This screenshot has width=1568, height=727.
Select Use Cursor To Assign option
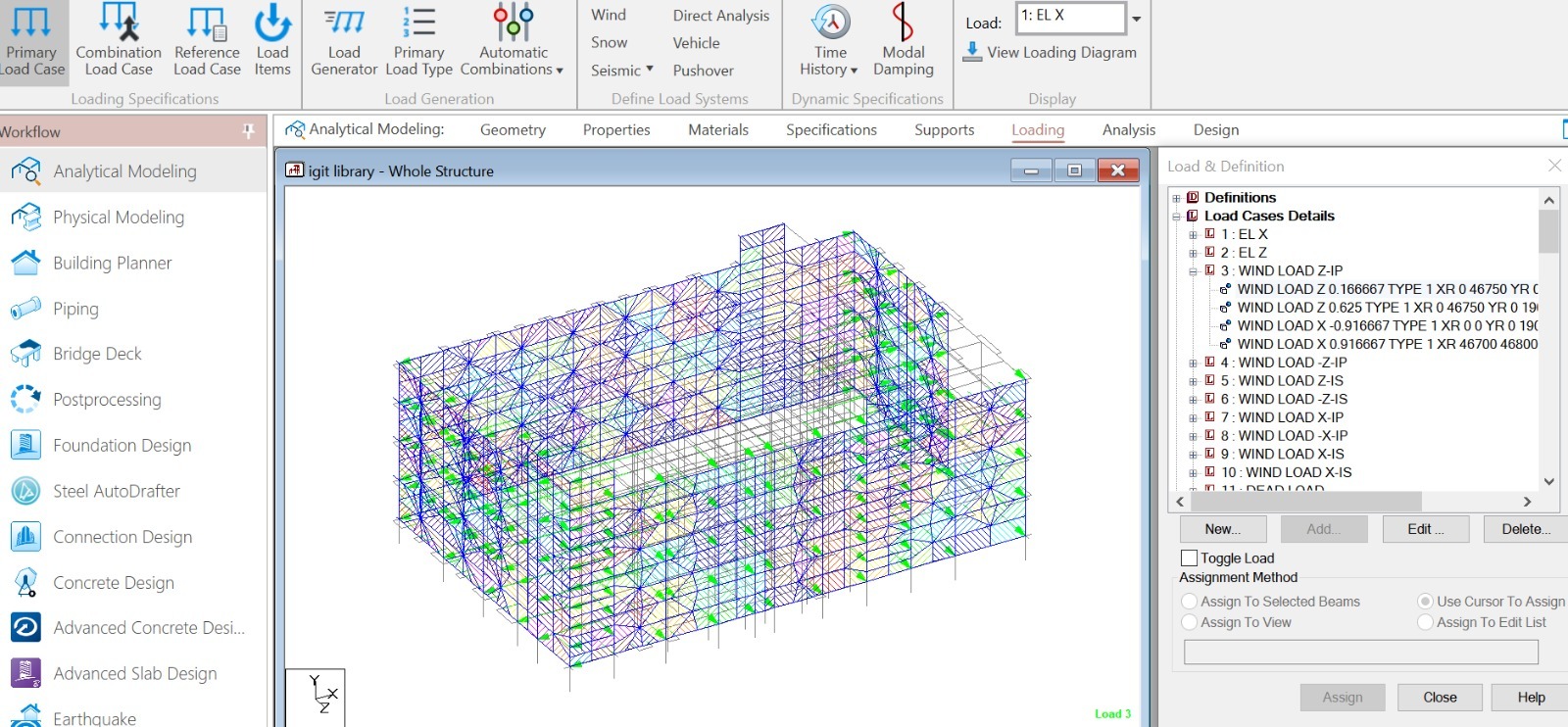pos(1425,601)
